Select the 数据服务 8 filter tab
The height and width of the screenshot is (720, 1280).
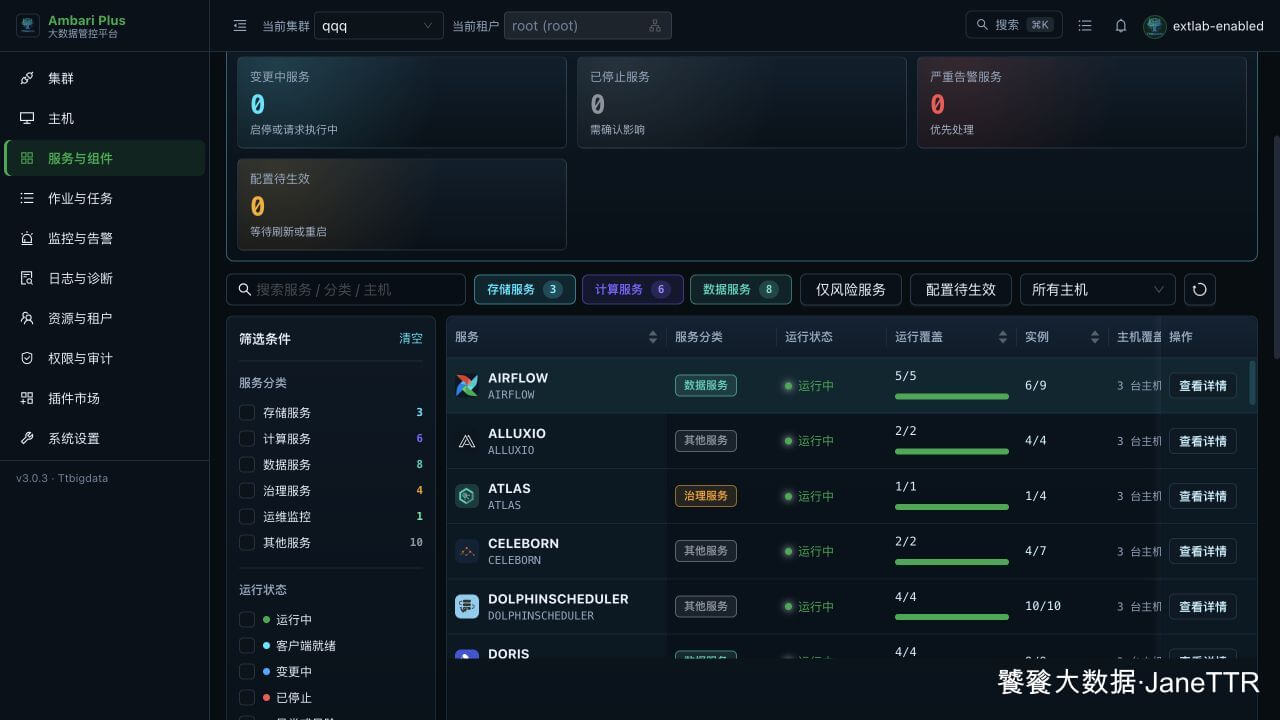(x=741, y=289)
